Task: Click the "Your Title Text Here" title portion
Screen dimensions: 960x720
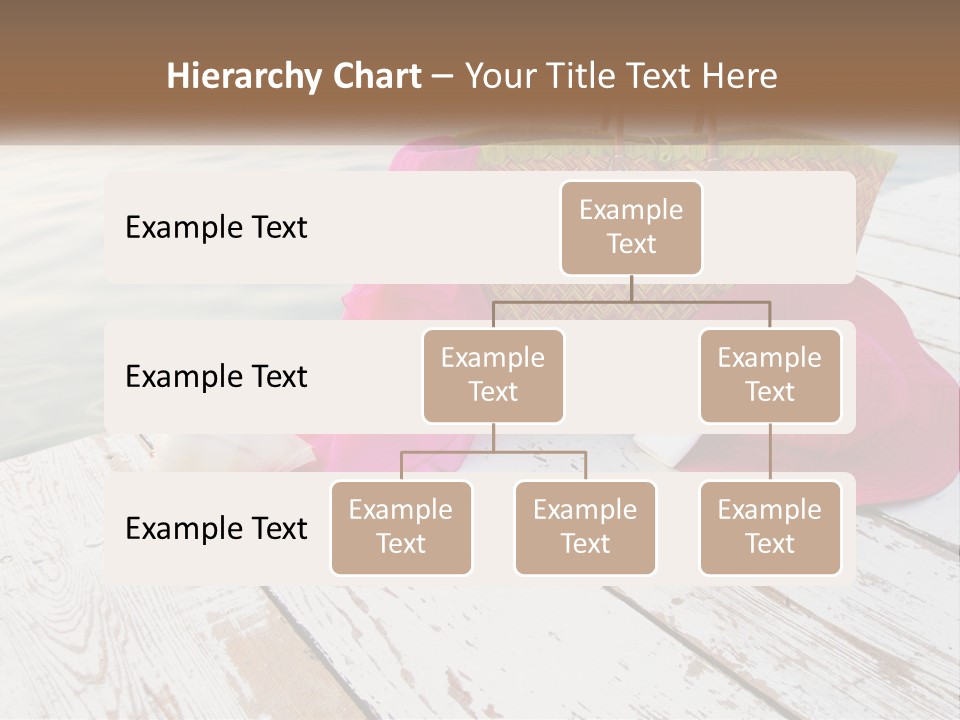Action: coord(621,77)
